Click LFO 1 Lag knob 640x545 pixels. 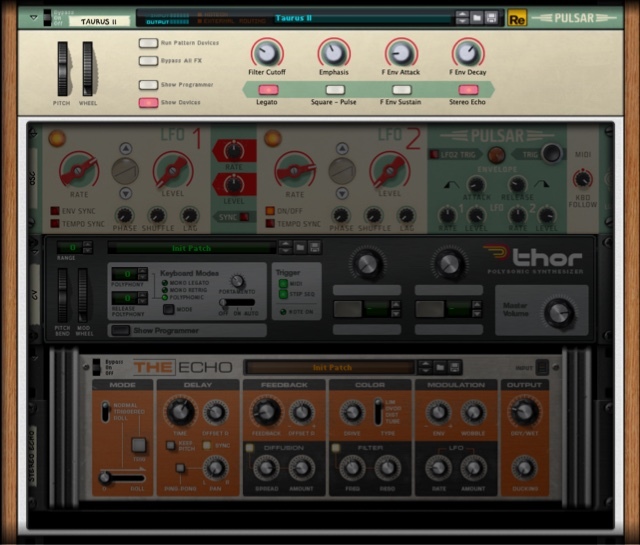click(x=190, y=215)
